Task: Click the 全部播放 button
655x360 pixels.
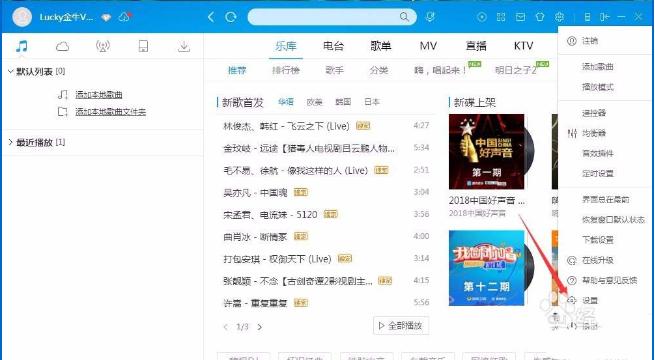Action: click(401, 326)
